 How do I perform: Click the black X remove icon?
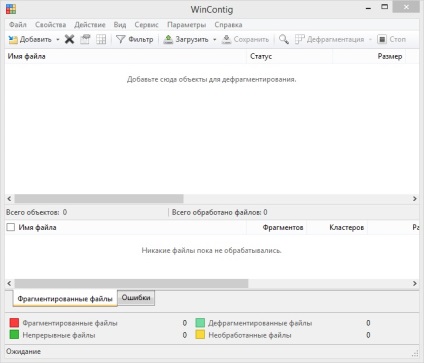[69, 39]
